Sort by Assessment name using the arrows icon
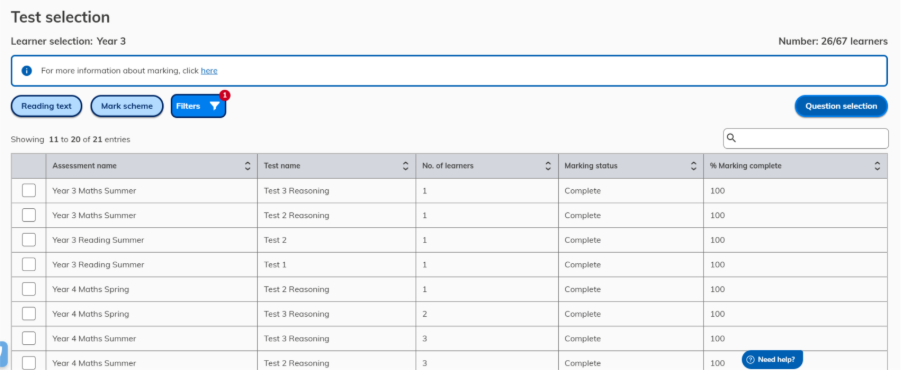The width and height of the screenshot is (901, 370). pos(248,166)
